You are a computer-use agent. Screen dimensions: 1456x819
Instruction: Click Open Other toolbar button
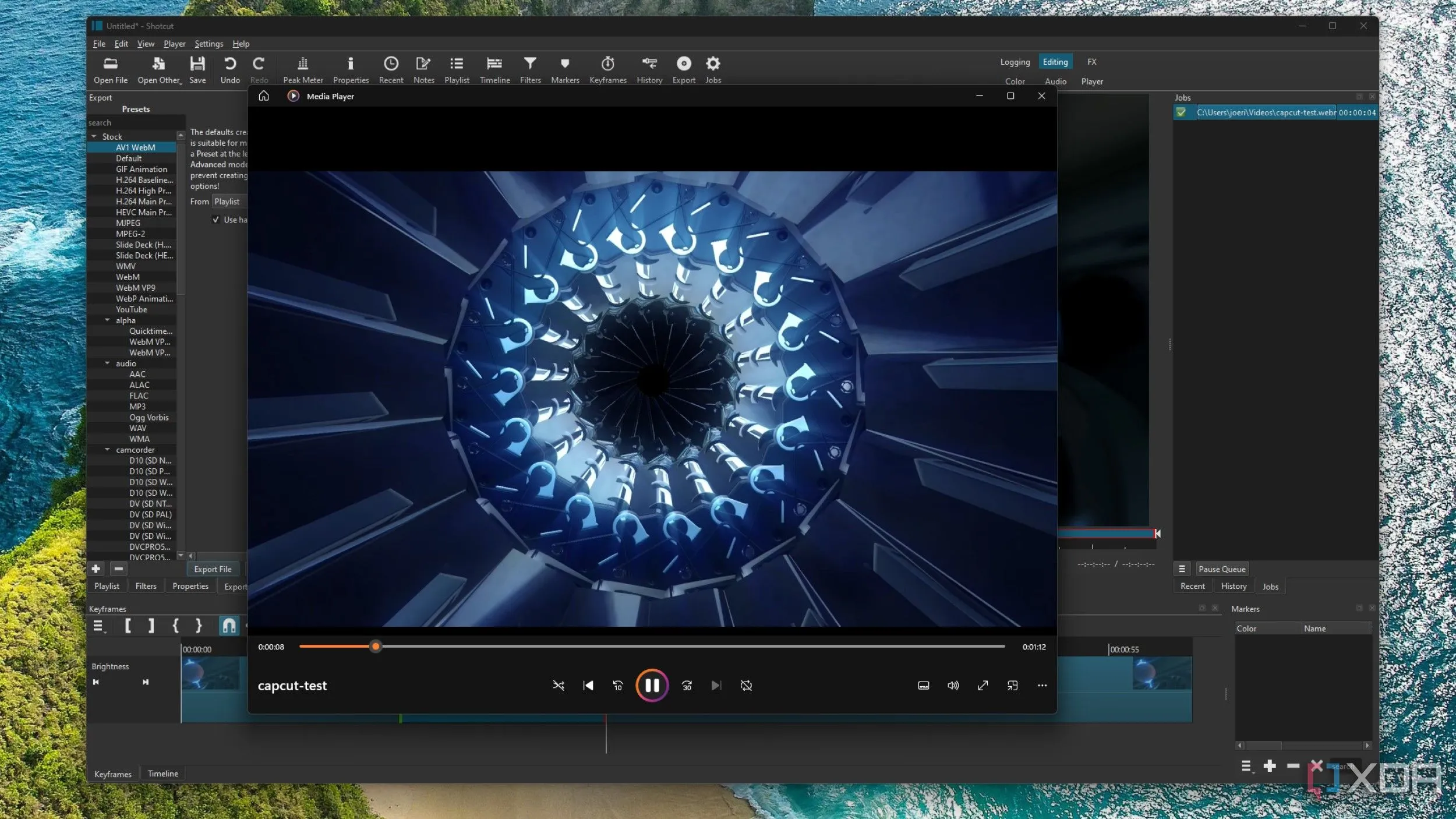(160, 70)
